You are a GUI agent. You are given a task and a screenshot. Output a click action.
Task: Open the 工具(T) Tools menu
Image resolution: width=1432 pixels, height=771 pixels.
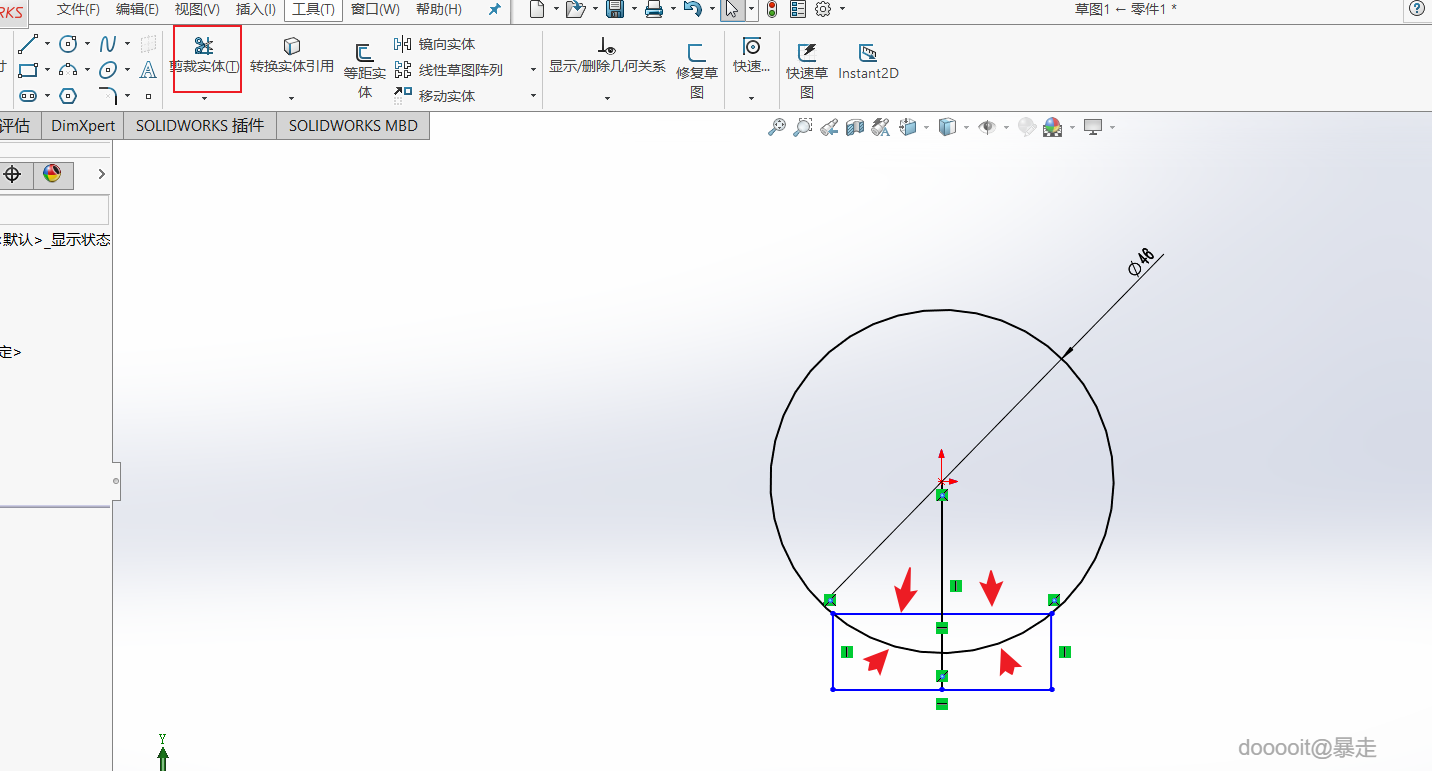point(313,9)
